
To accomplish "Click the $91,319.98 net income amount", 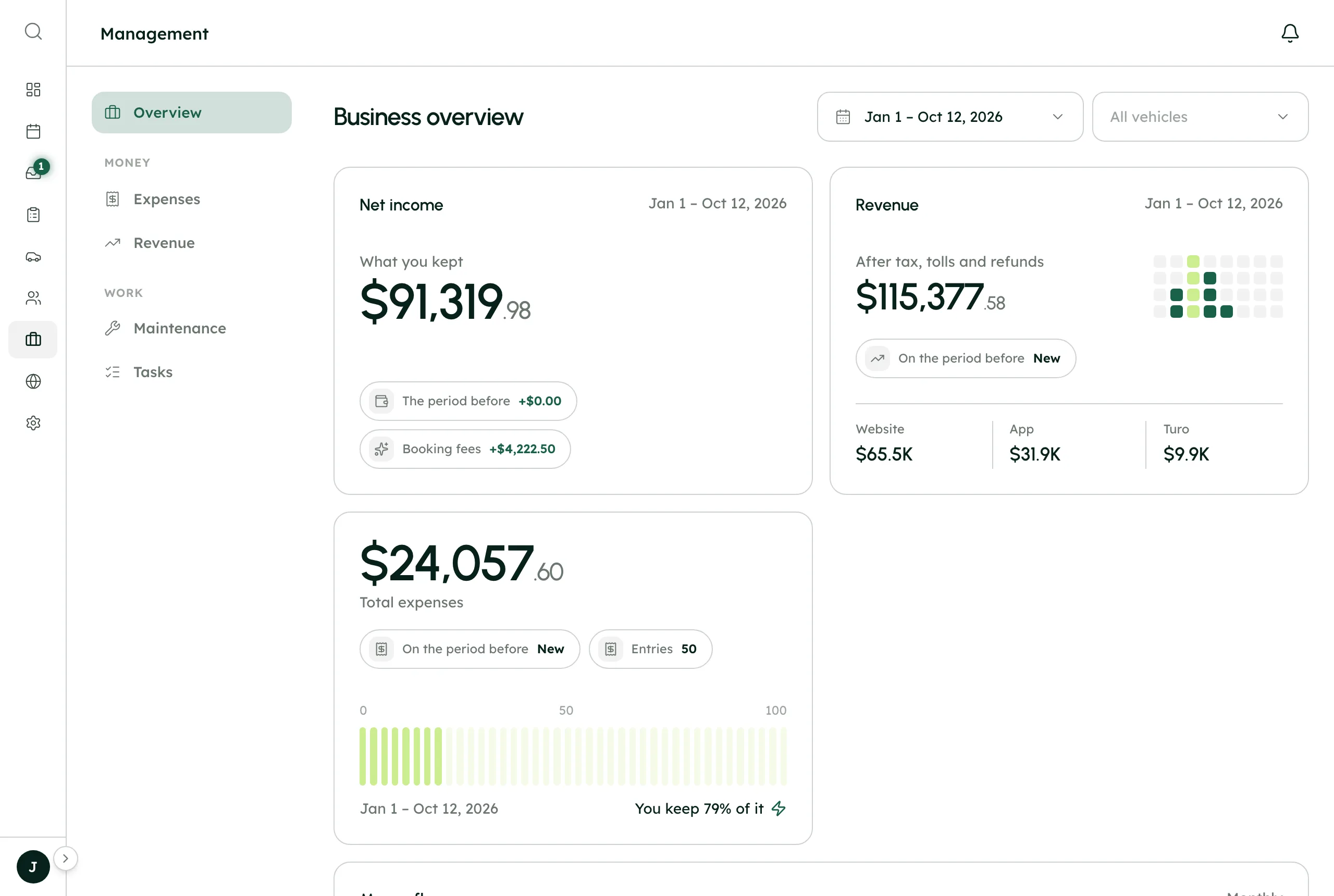I will [445, 301].
